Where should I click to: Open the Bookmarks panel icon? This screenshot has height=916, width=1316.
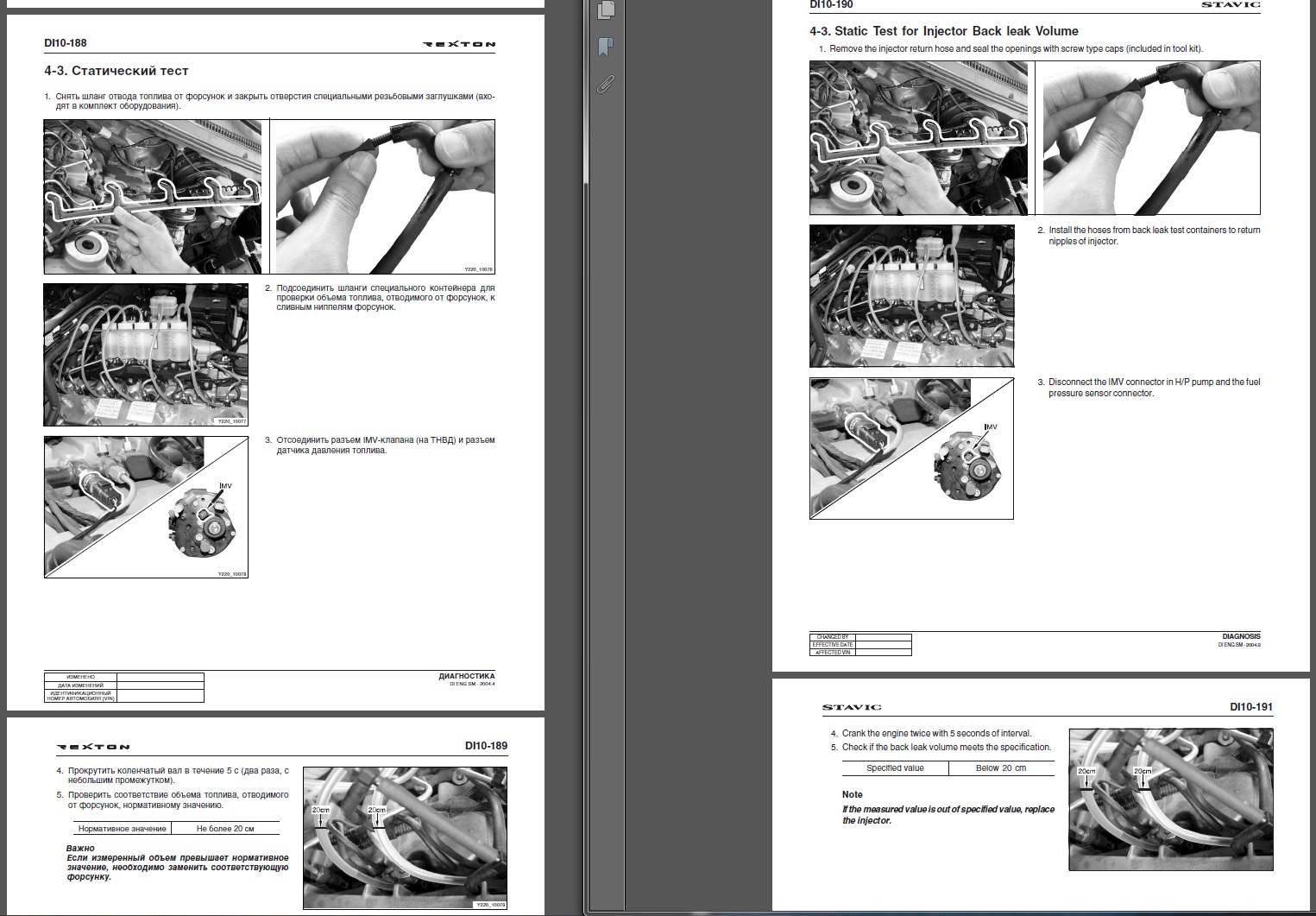[606, 47]
